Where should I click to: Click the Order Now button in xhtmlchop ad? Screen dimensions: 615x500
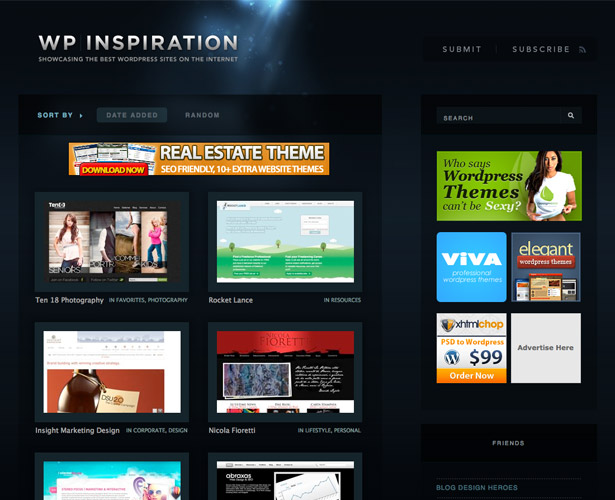471,376
